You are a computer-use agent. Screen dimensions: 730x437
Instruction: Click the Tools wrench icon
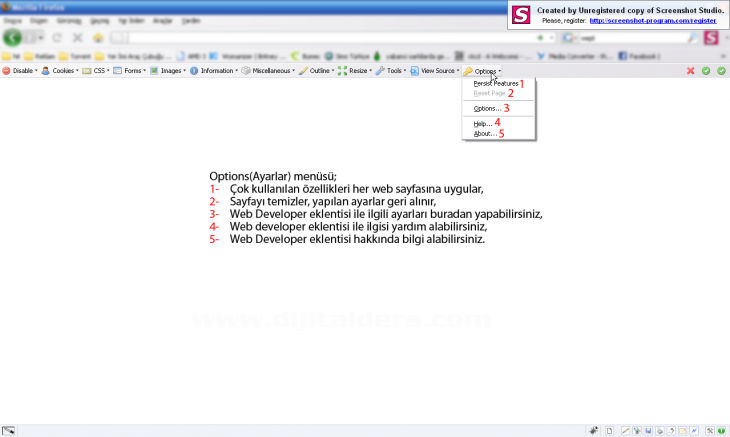pos(380,71)
